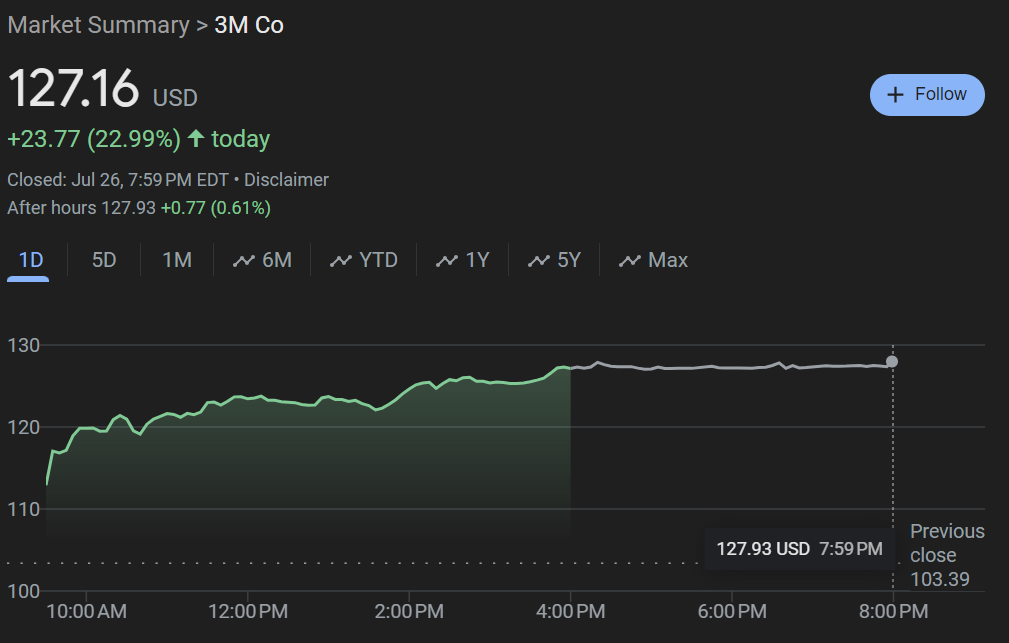The image size is (1009, 643).
Task: Click the 10:00 AM axis label
Action: pyautogui.click(x=86, y=611)
